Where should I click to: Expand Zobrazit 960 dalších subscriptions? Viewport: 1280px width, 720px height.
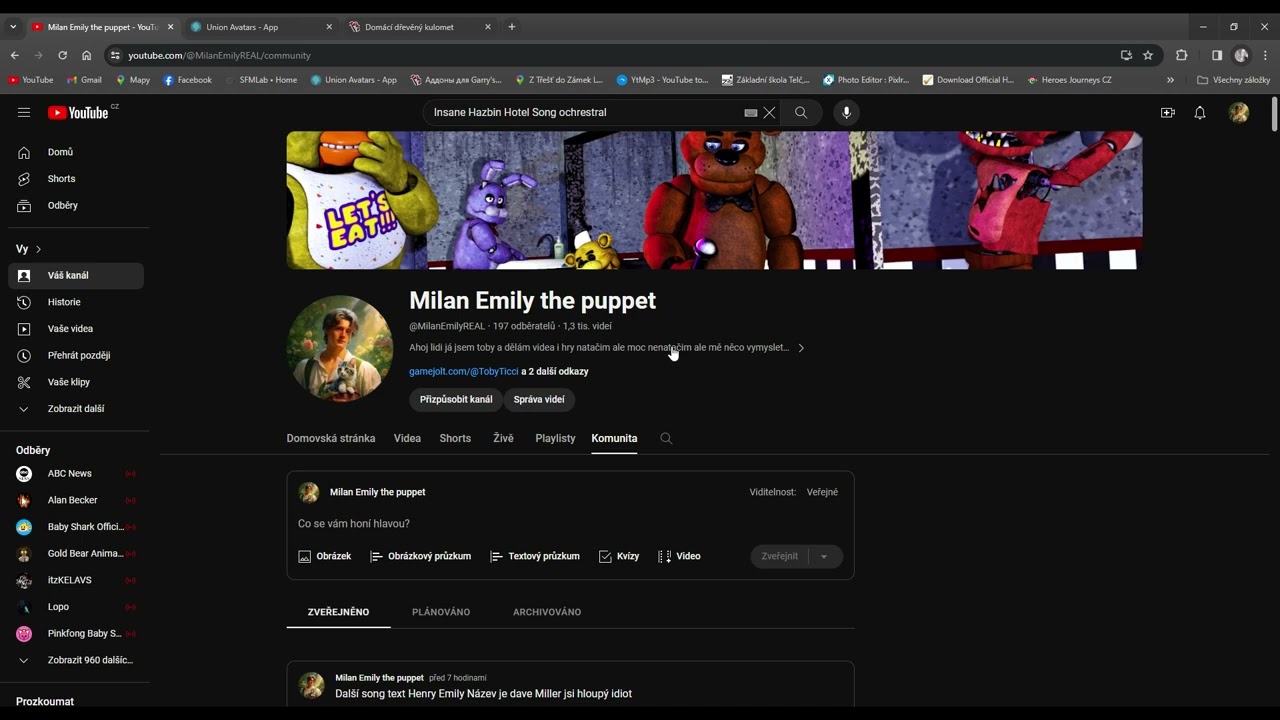tap(76, 660)
